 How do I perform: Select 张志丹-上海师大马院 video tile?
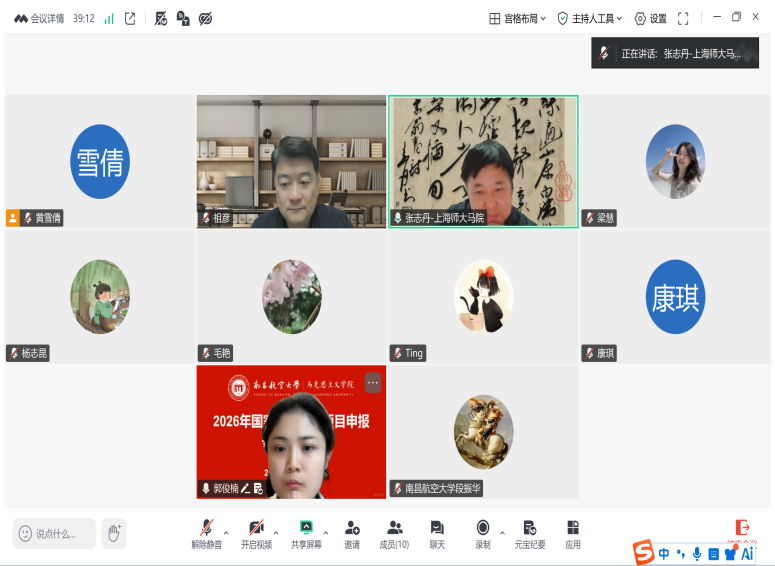pyautogui.click(x=483, y=162)
